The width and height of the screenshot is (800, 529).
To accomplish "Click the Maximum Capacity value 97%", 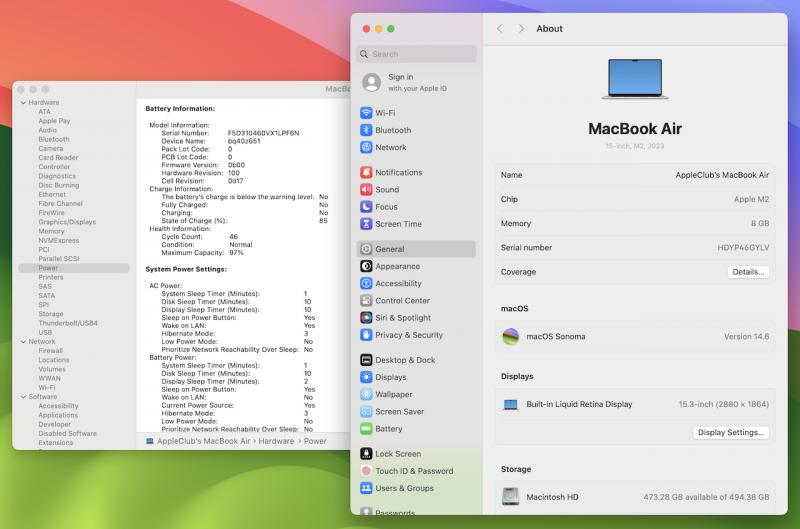I will [x=236, y=253].
